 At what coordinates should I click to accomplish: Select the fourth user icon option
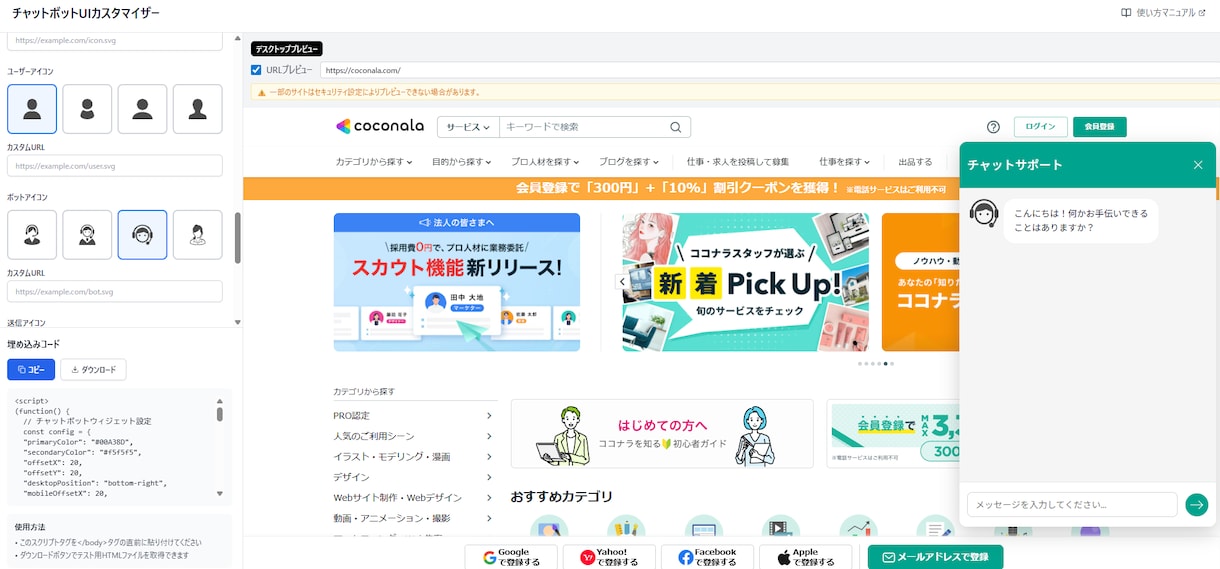click(x=197, y=109)
